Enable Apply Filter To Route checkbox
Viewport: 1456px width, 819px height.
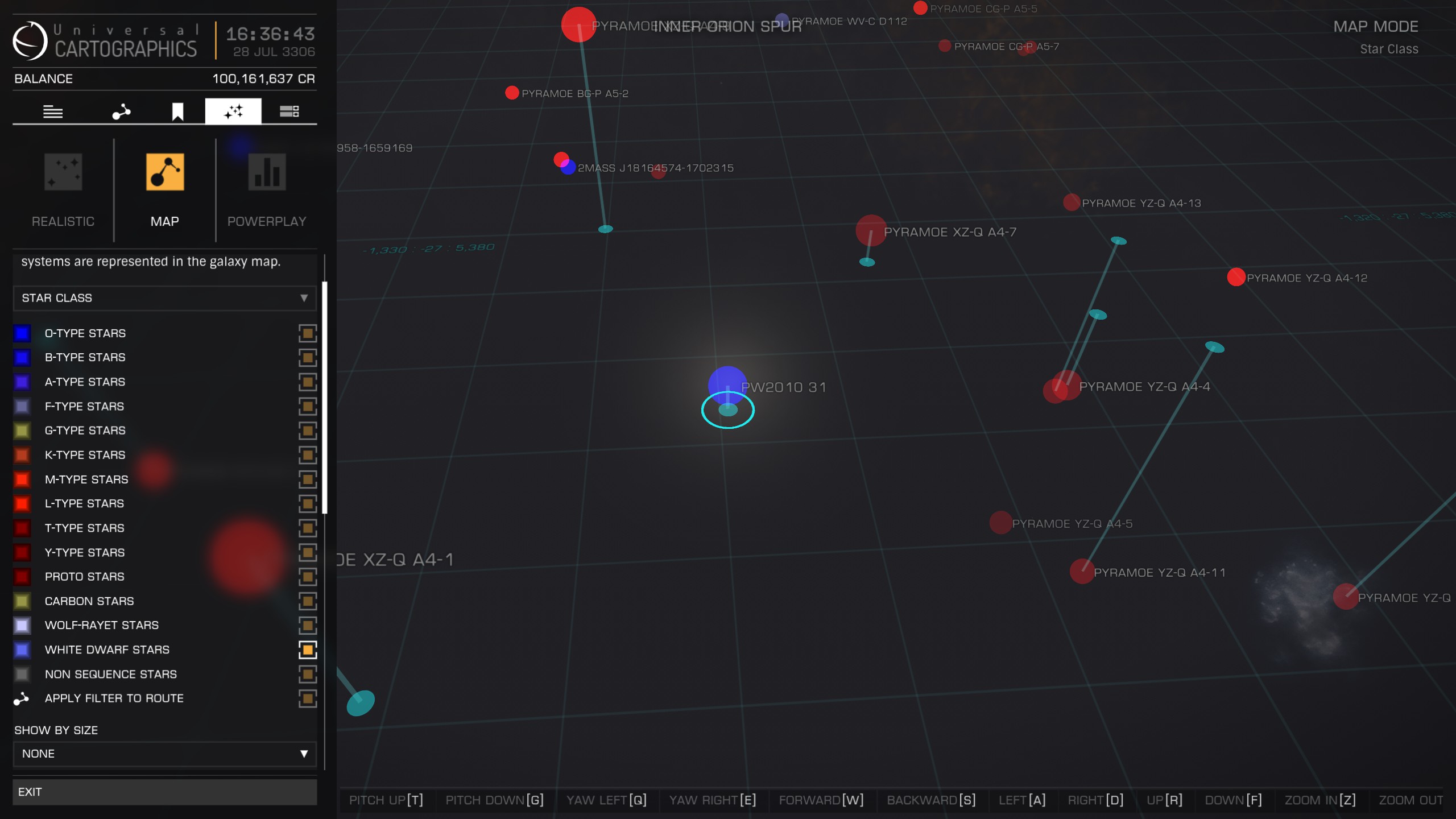point(308,698)
